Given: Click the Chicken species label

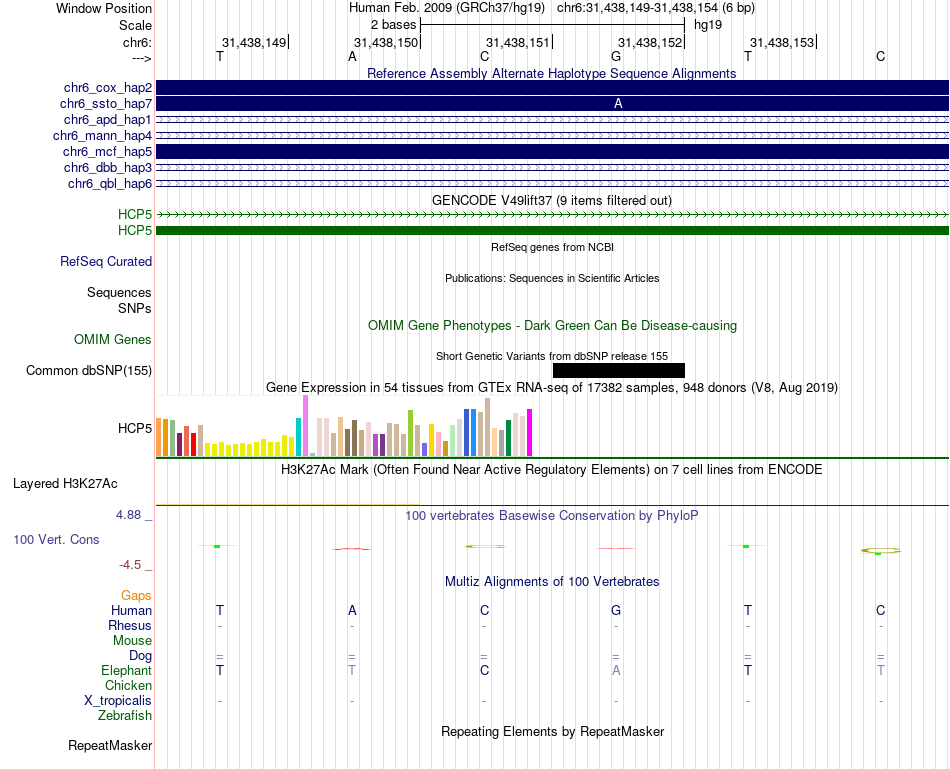Looking at the screenshot, I should click(128, 685).
